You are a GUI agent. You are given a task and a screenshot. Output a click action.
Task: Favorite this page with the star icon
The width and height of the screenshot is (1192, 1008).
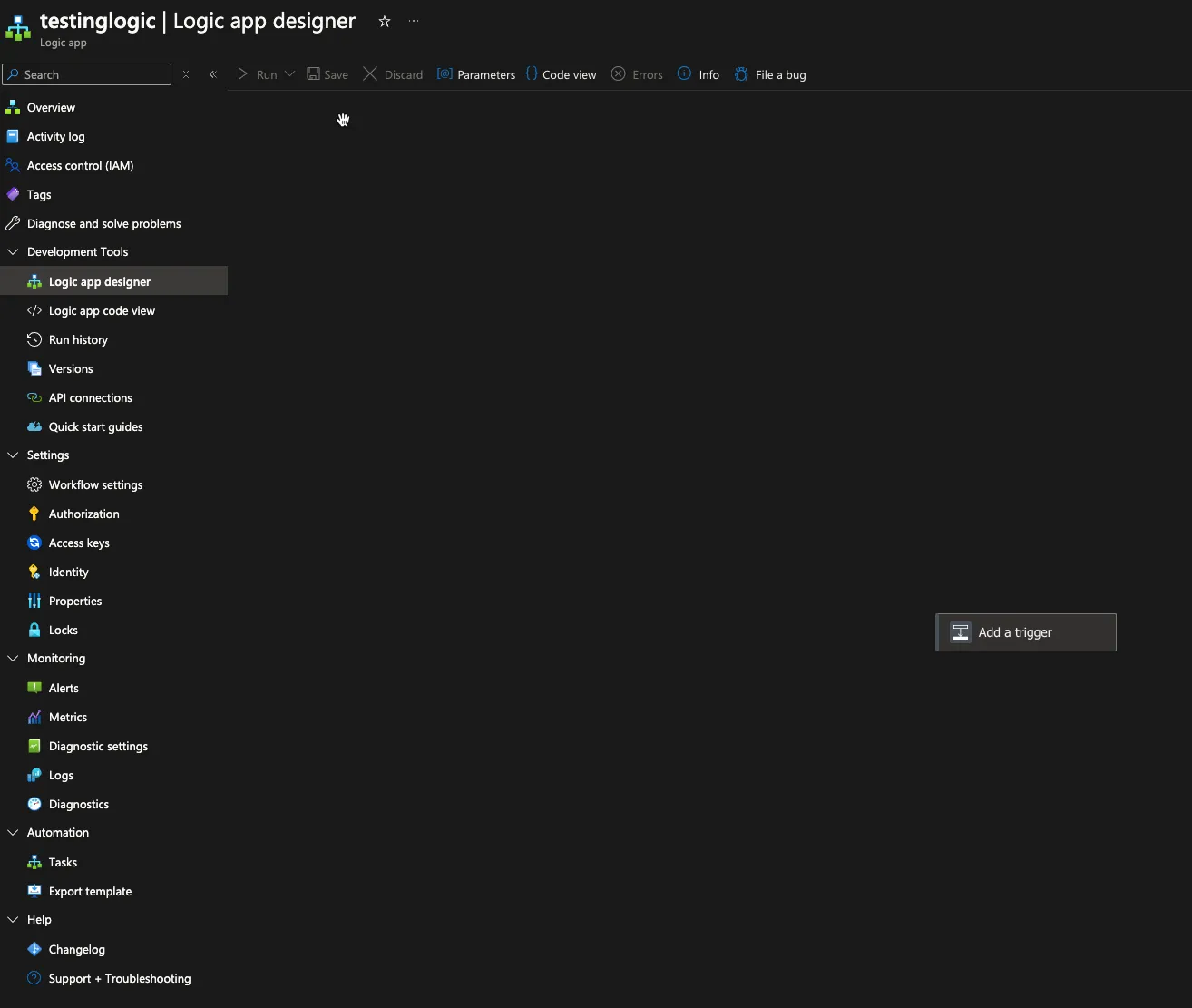click(385, 22)
